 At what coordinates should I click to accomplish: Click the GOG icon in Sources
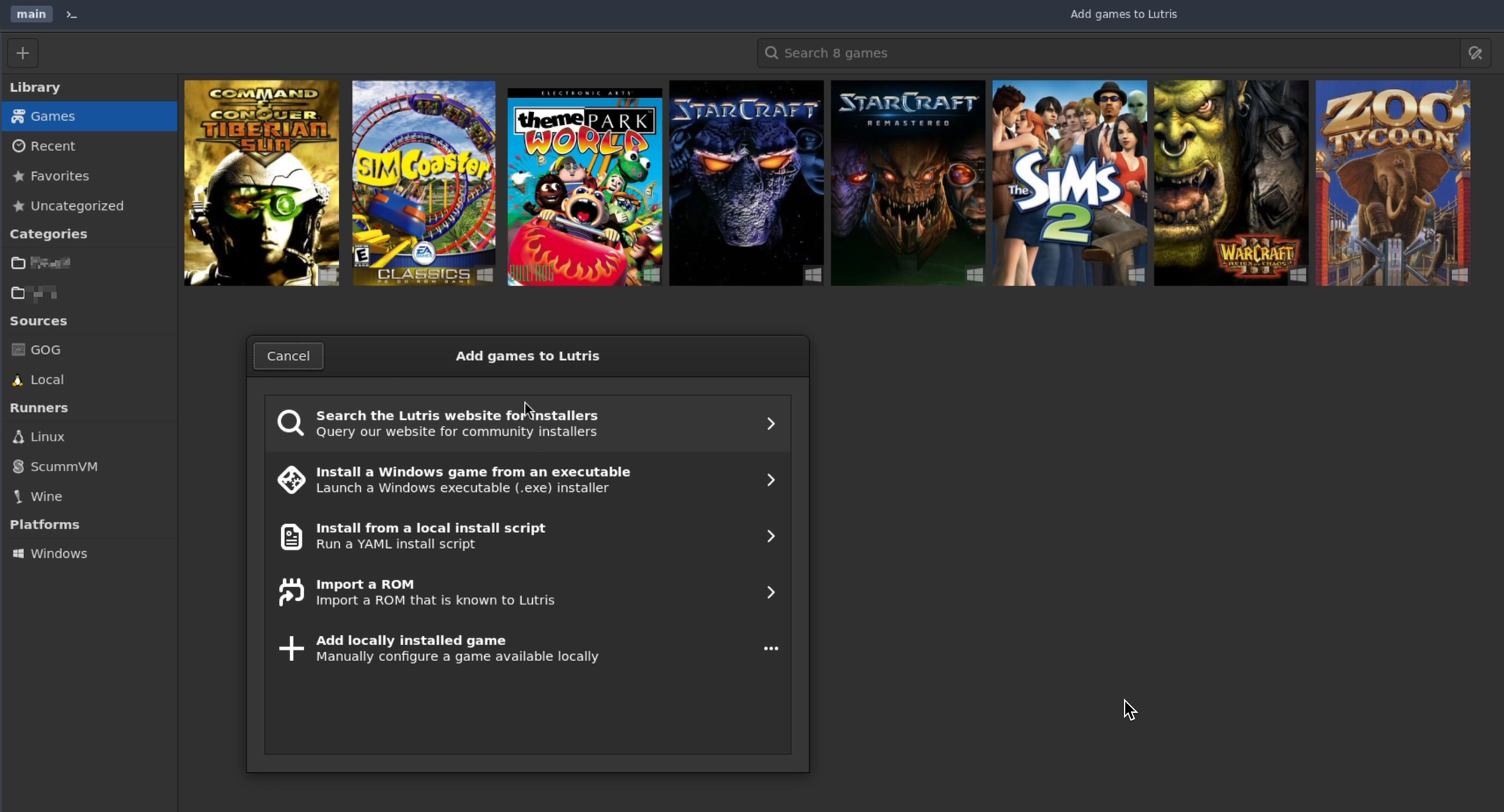pyautogui.click(x=18, y=350)
